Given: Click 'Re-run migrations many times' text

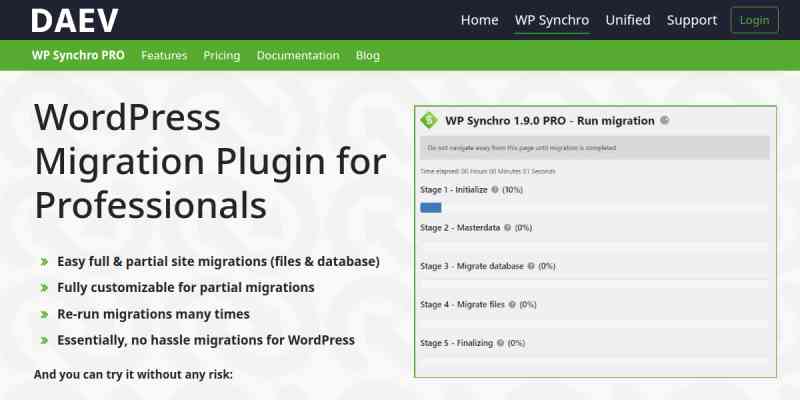Looking at the screenshot, I should click(153, 314).
